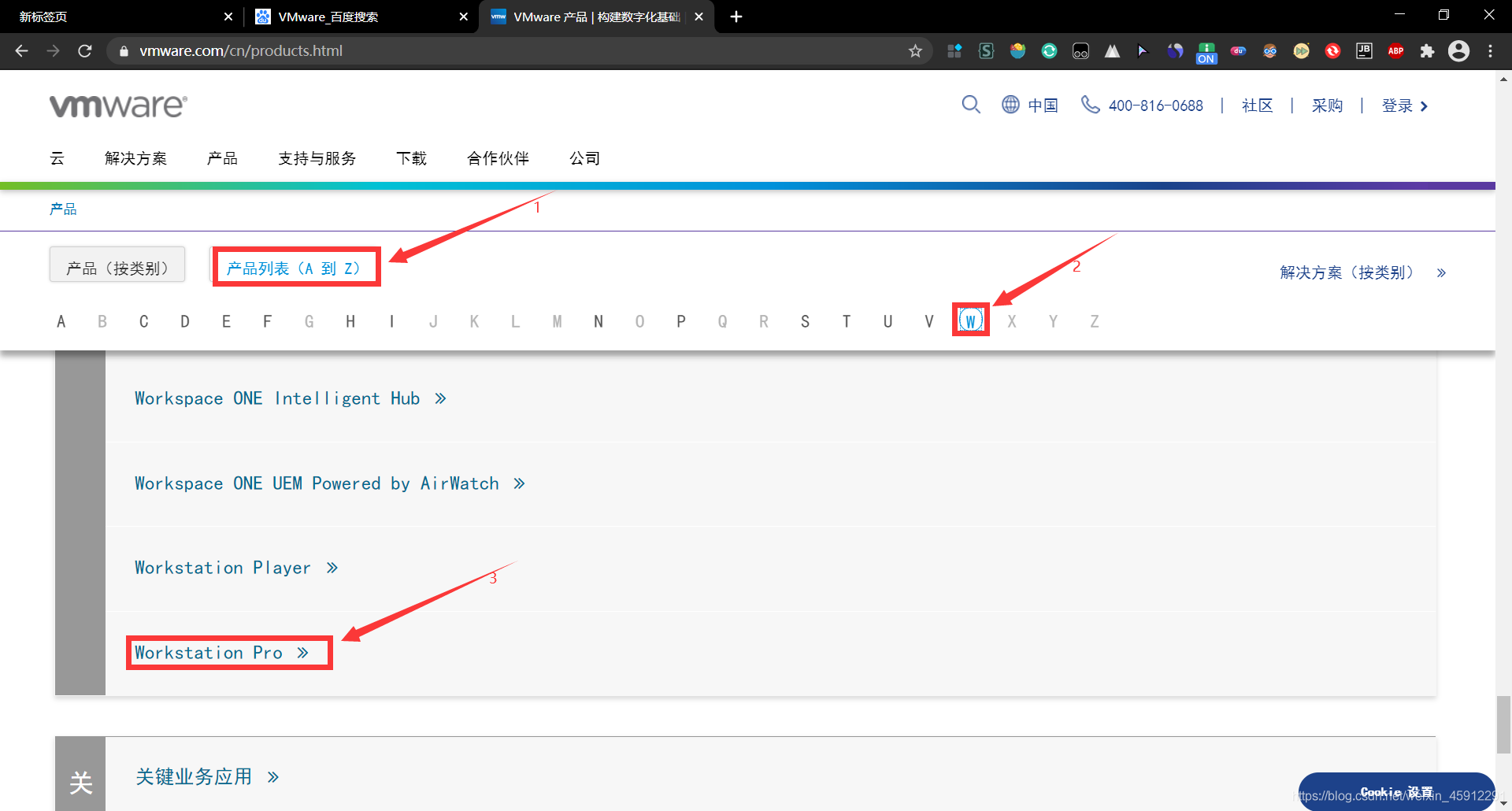Image resolution: width=1512 pixels, height=811 pixels.
Task: Open Workspace ONE UEM Powered by AirWatch
Action: pos(330,483)
